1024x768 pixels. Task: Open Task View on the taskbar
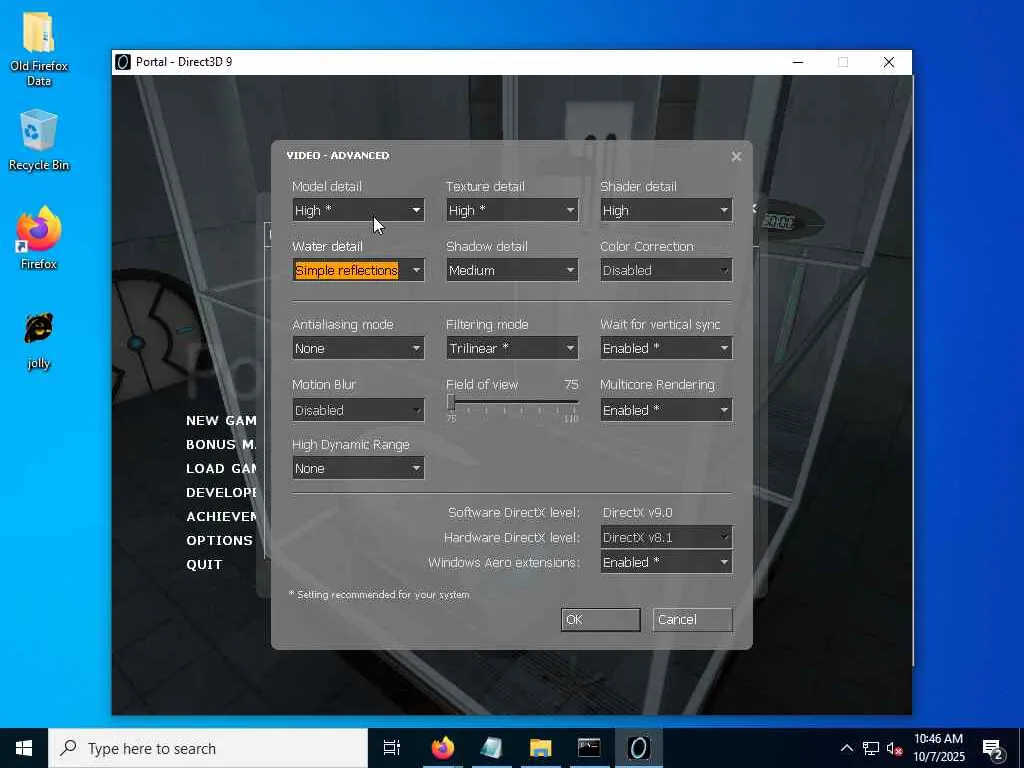point(392,748)
